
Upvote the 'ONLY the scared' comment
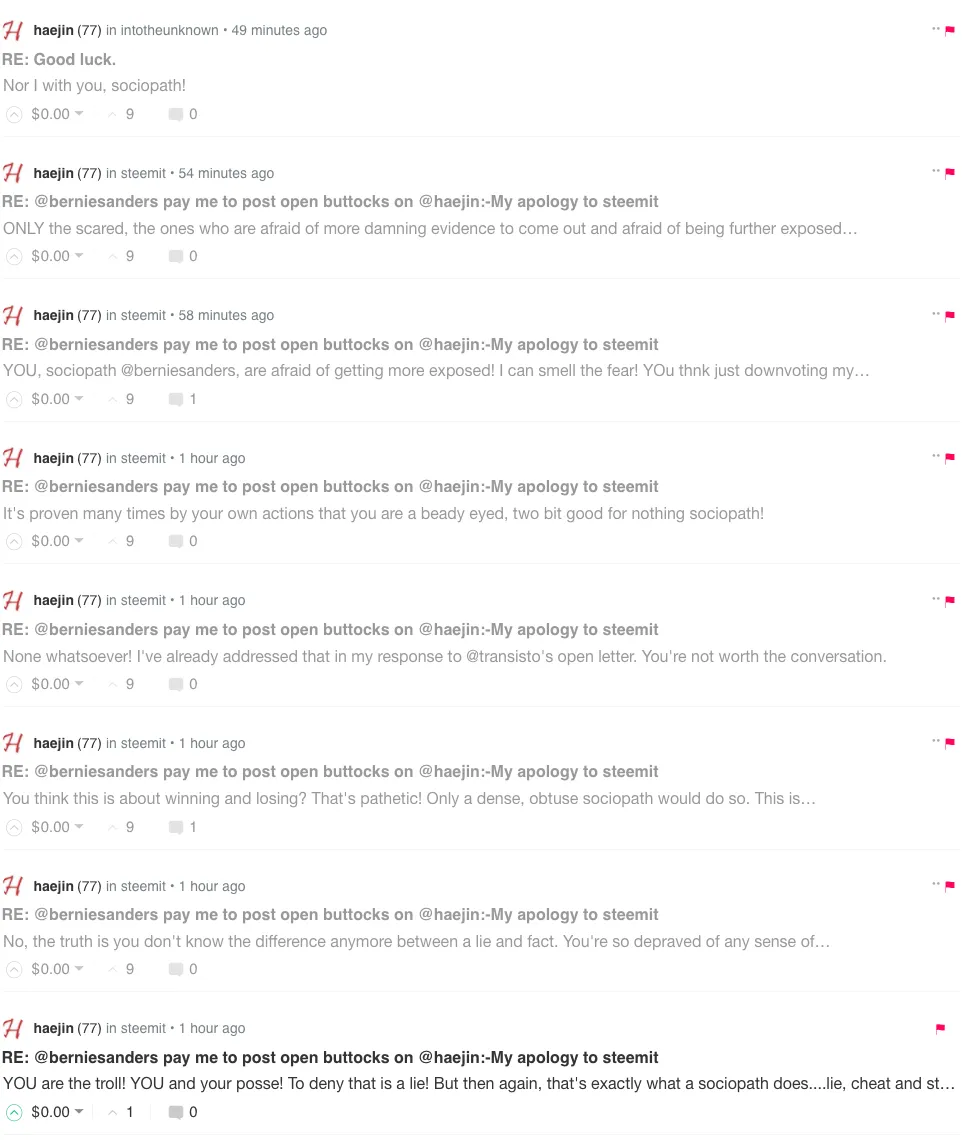pos(14,257)
